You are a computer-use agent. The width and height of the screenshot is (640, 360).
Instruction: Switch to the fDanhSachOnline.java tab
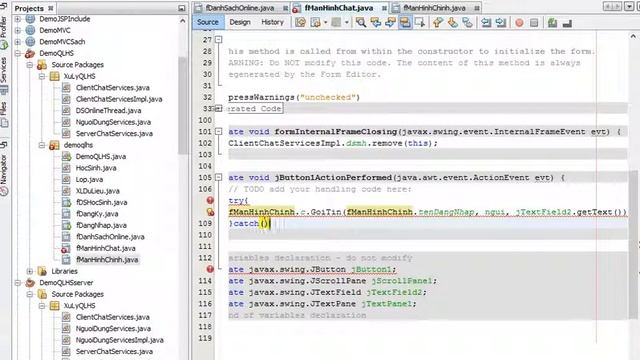[x=240, y=8]
